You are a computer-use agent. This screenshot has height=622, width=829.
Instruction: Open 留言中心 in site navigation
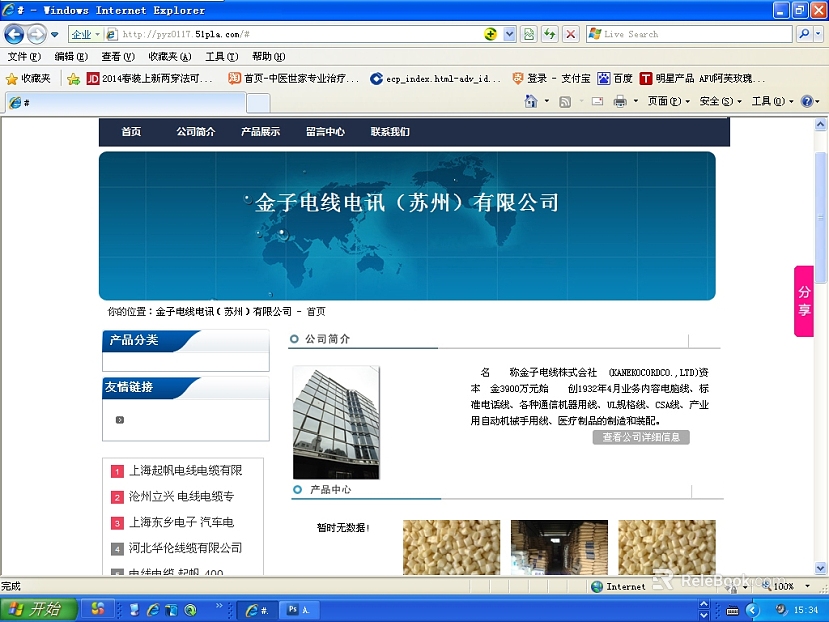coord(325,132)
